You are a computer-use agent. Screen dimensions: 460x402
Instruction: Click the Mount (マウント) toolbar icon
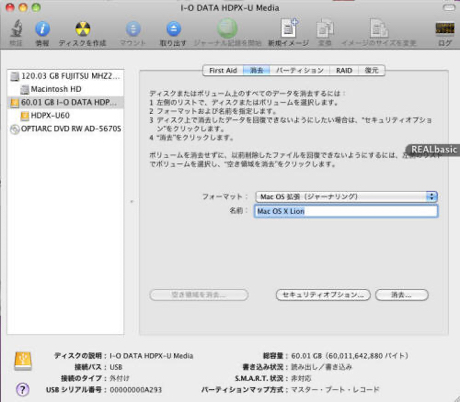[x=133, y=29]
